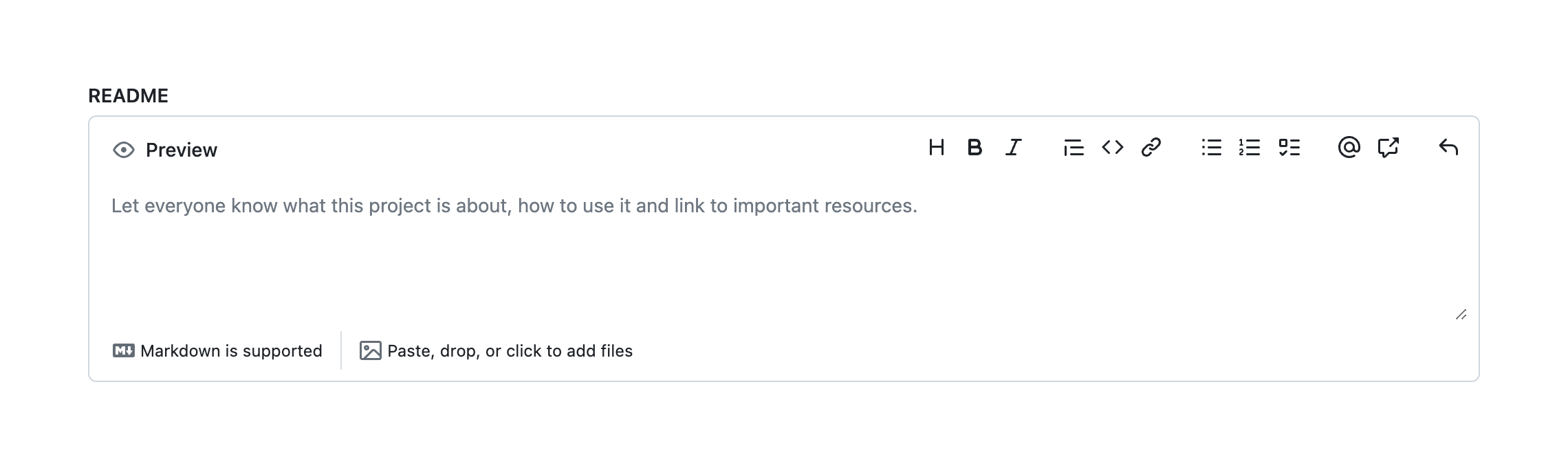The image size is (1568, 470).
Task: Apply italic formatting
Action: coord(1013,148)
